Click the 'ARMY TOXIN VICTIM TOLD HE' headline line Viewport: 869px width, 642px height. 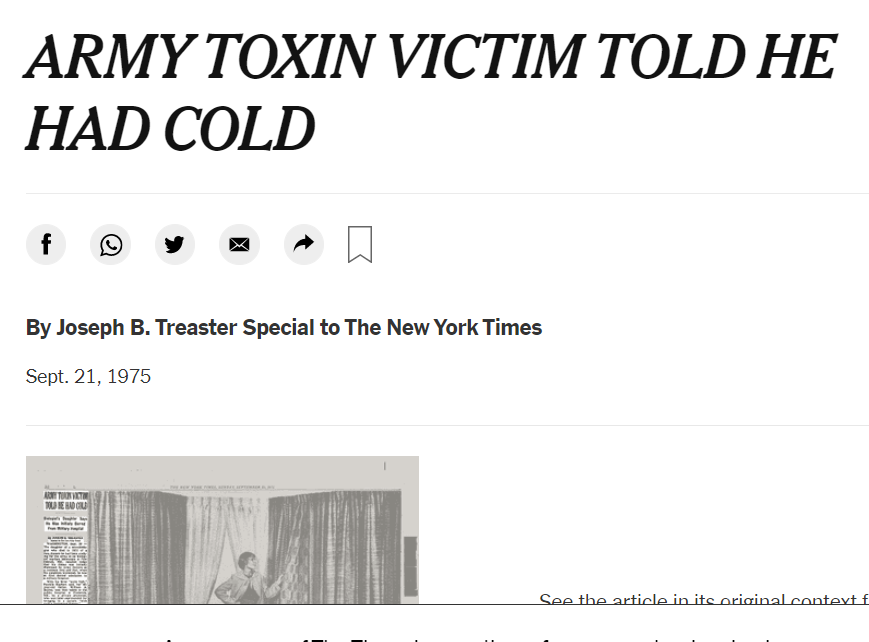(x=430, y=57)
